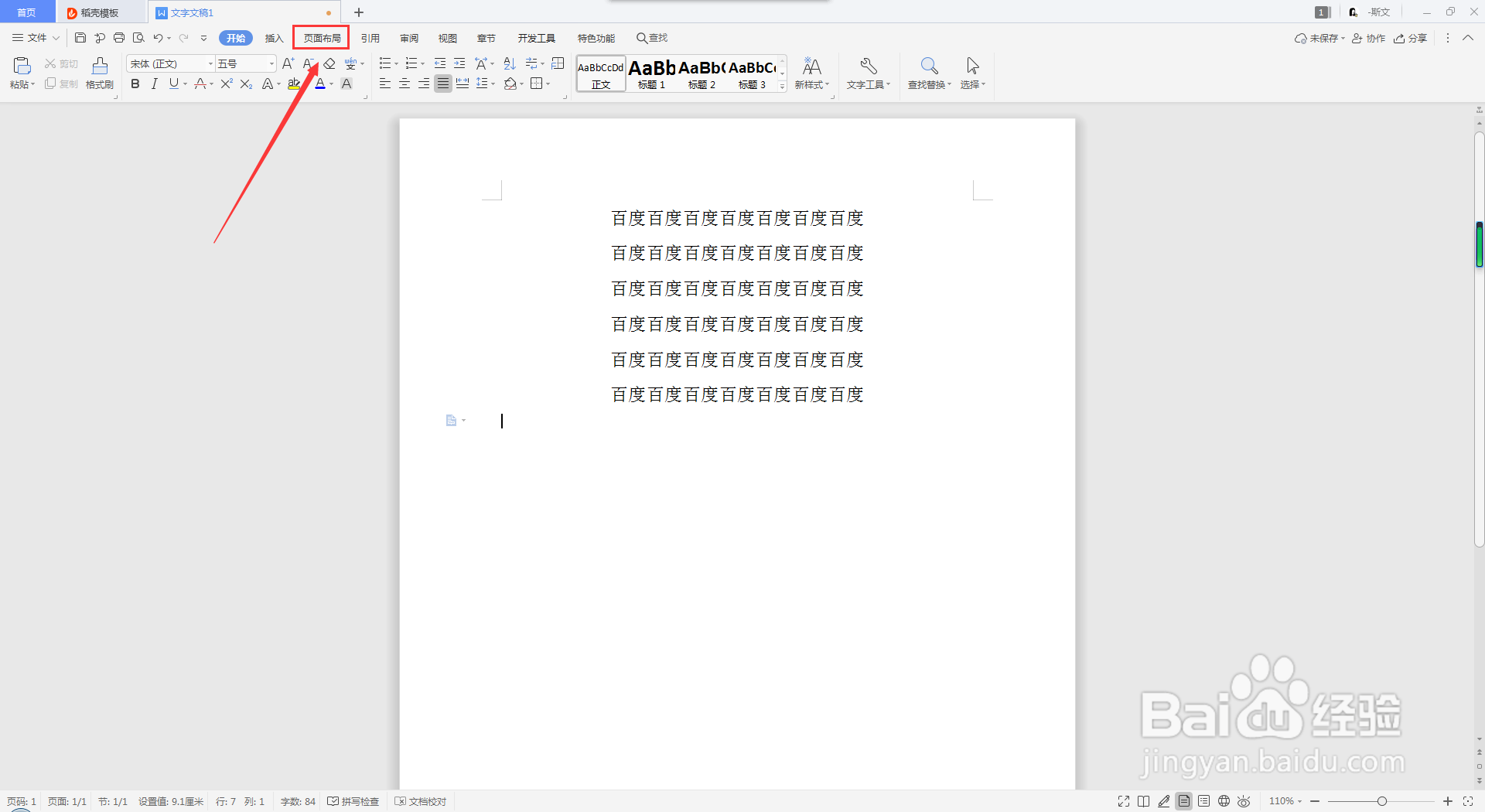Enable eye protection mode icon
This screenshot has height=812, width=1485.
click(x=1244, y=801)
